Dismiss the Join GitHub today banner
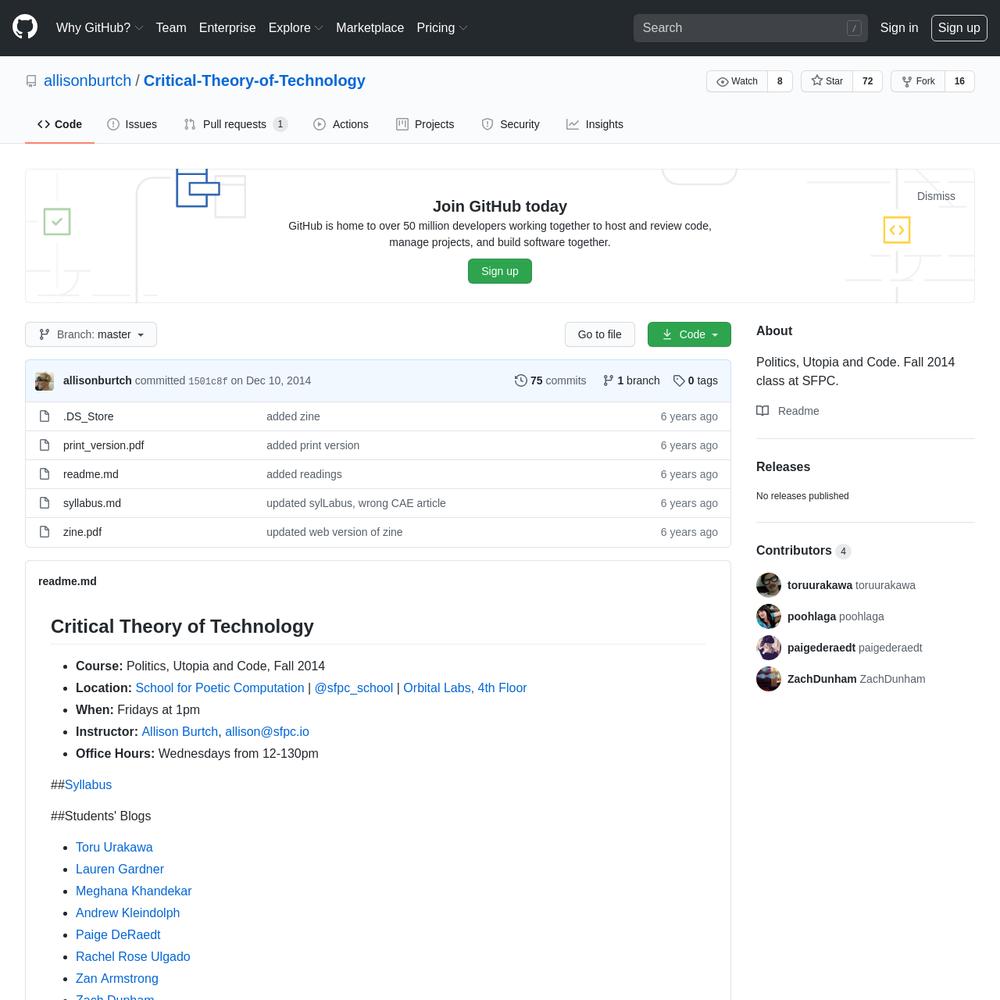Screen dimensions: 1000x1000 click(x=936, y=196)
